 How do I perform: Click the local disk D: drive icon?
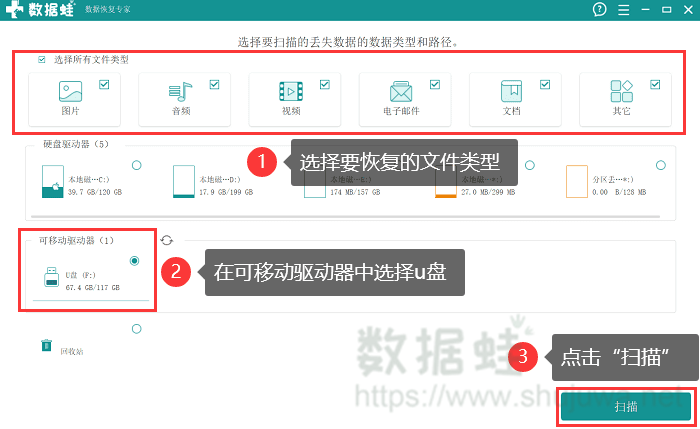tap(183, 181)
